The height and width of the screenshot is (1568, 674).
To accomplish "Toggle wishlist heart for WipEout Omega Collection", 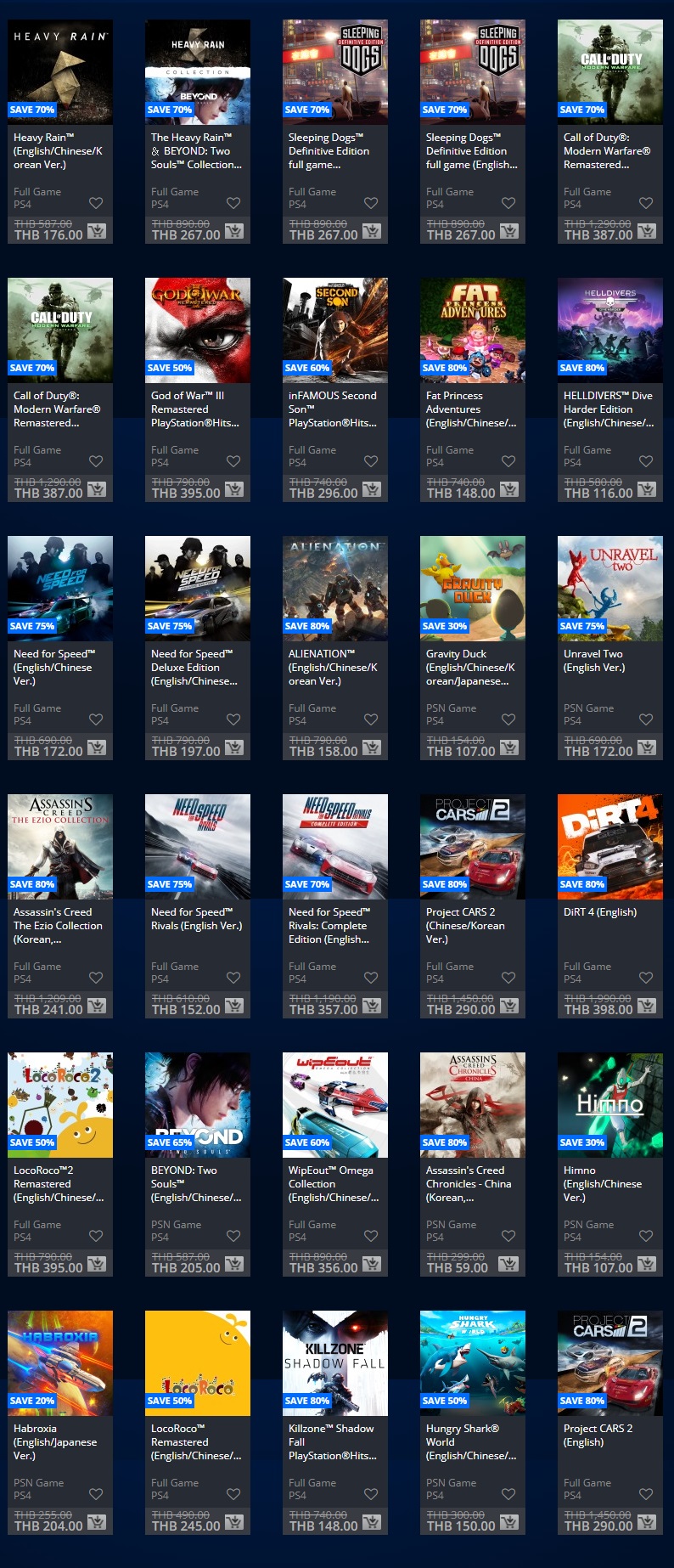I will (371, 1236).
